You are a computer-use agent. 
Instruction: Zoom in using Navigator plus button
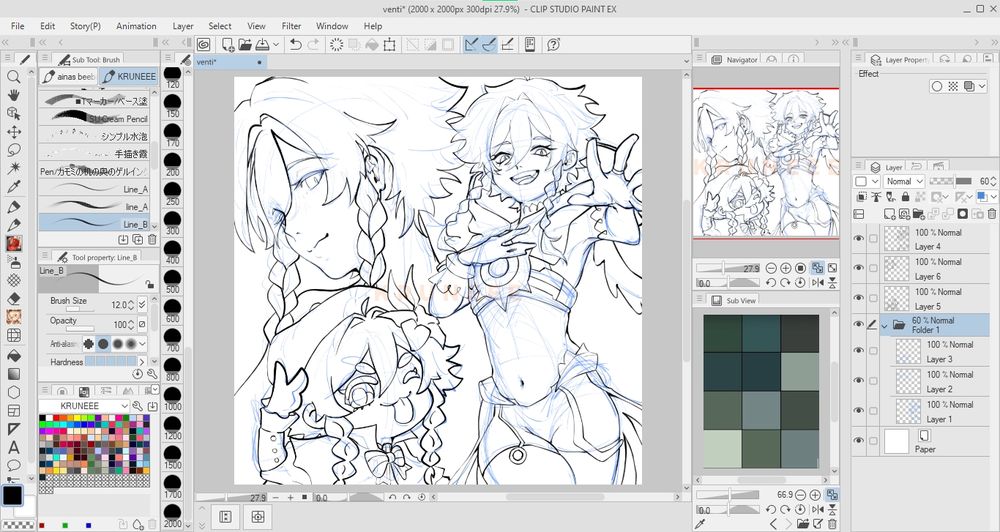(786, 269)
